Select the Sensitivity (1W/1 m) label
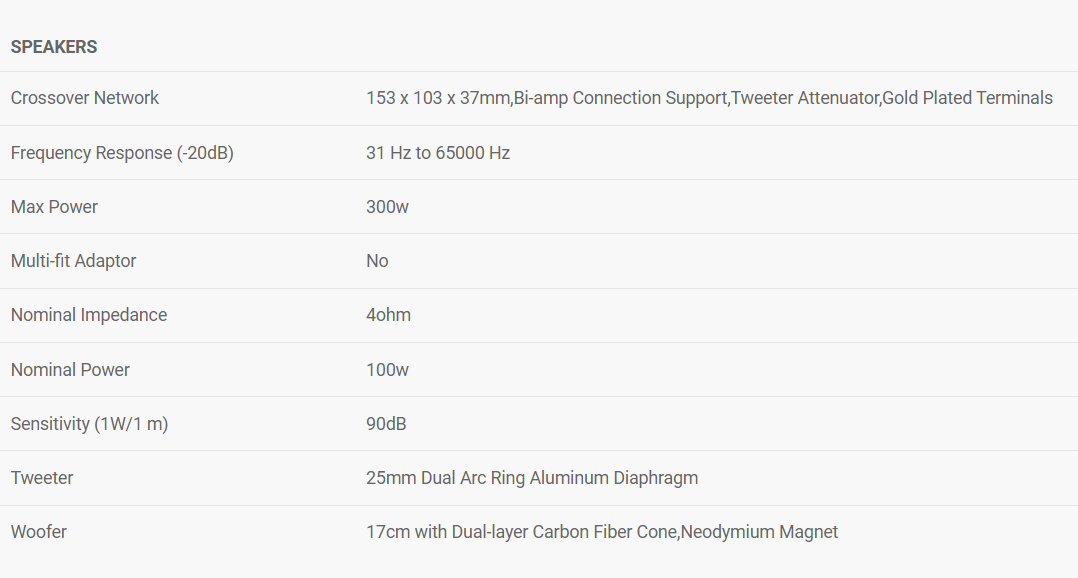 (89, 424)
